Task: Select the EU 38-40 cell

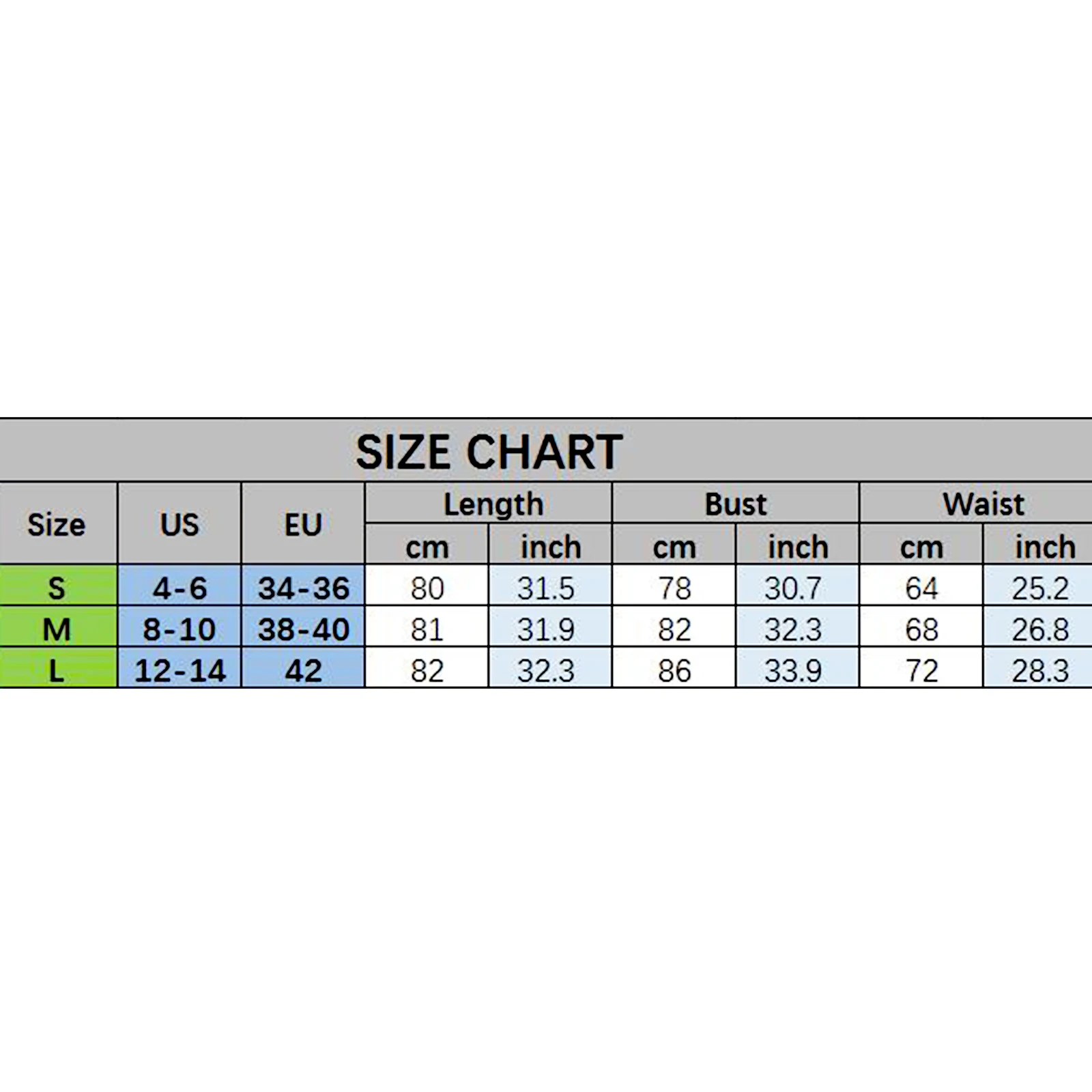Action: pyautogui.click(x=303, y=629)
